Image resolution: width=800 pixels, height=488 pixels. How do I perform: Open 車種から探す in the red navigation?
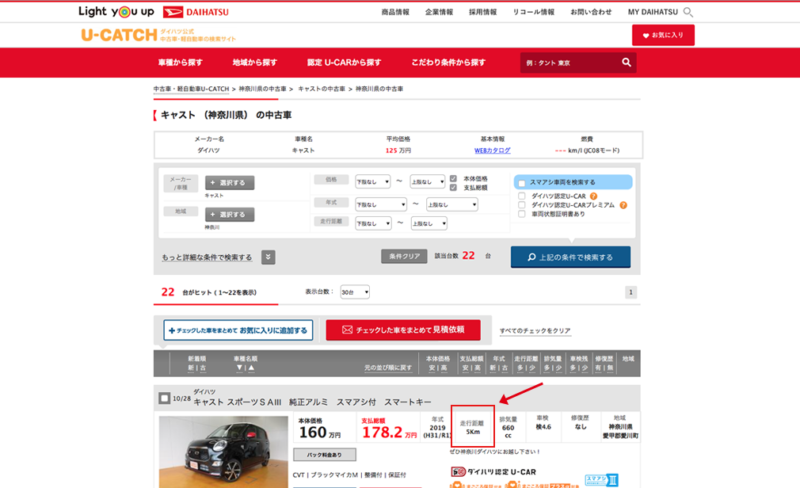coord(180,62)
